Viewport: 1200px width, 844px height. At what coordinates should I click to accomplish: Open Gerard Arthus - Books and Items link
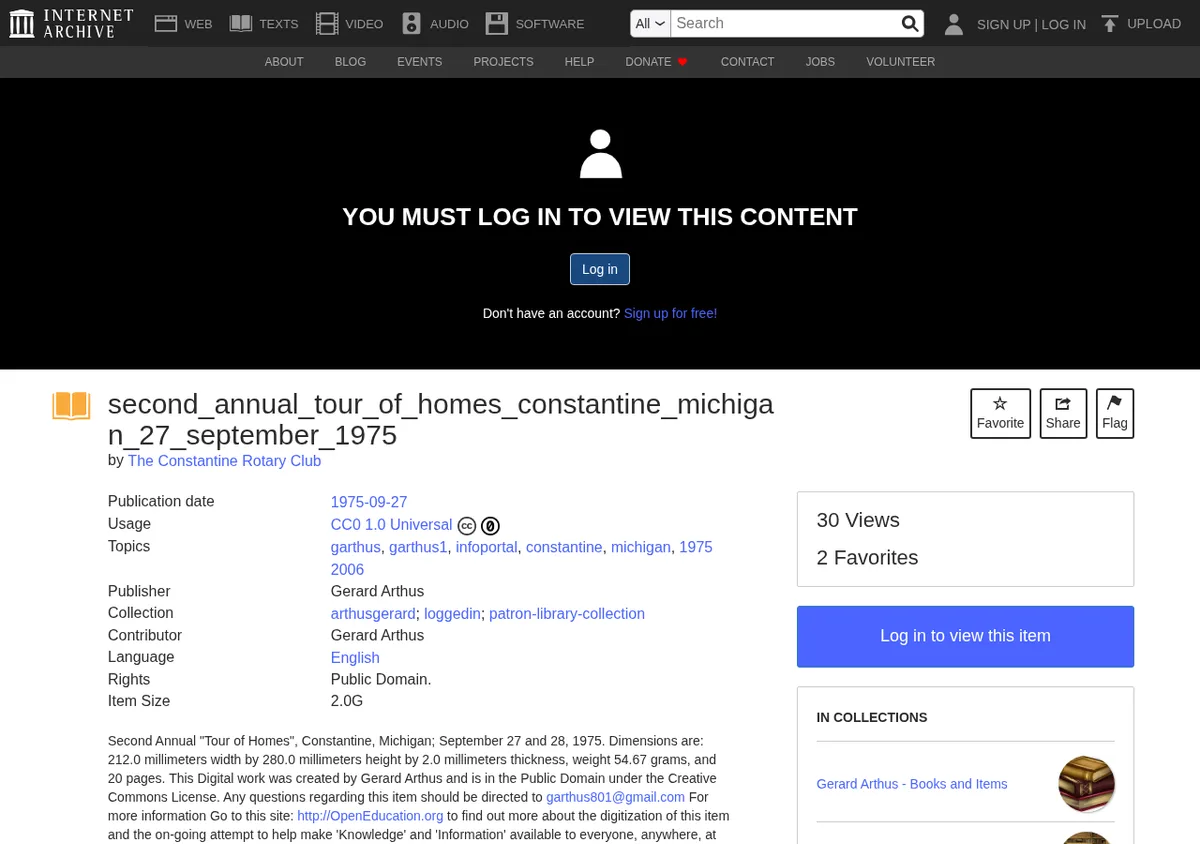click(912, 784)
